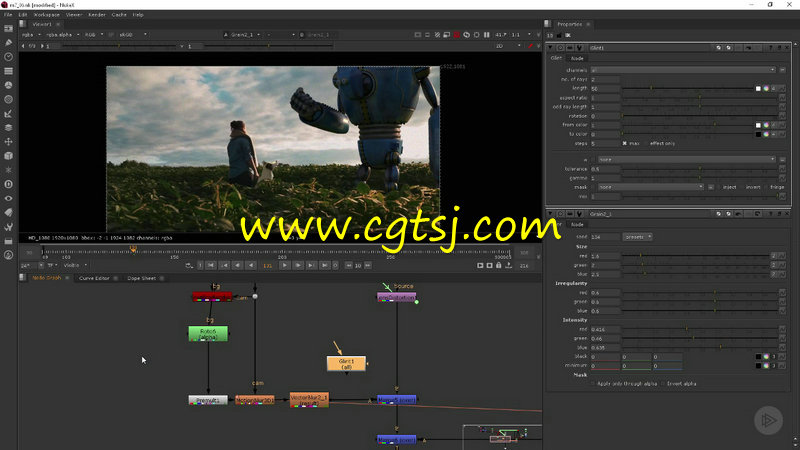Open the Render menu
800x450 pixels.
97,15
